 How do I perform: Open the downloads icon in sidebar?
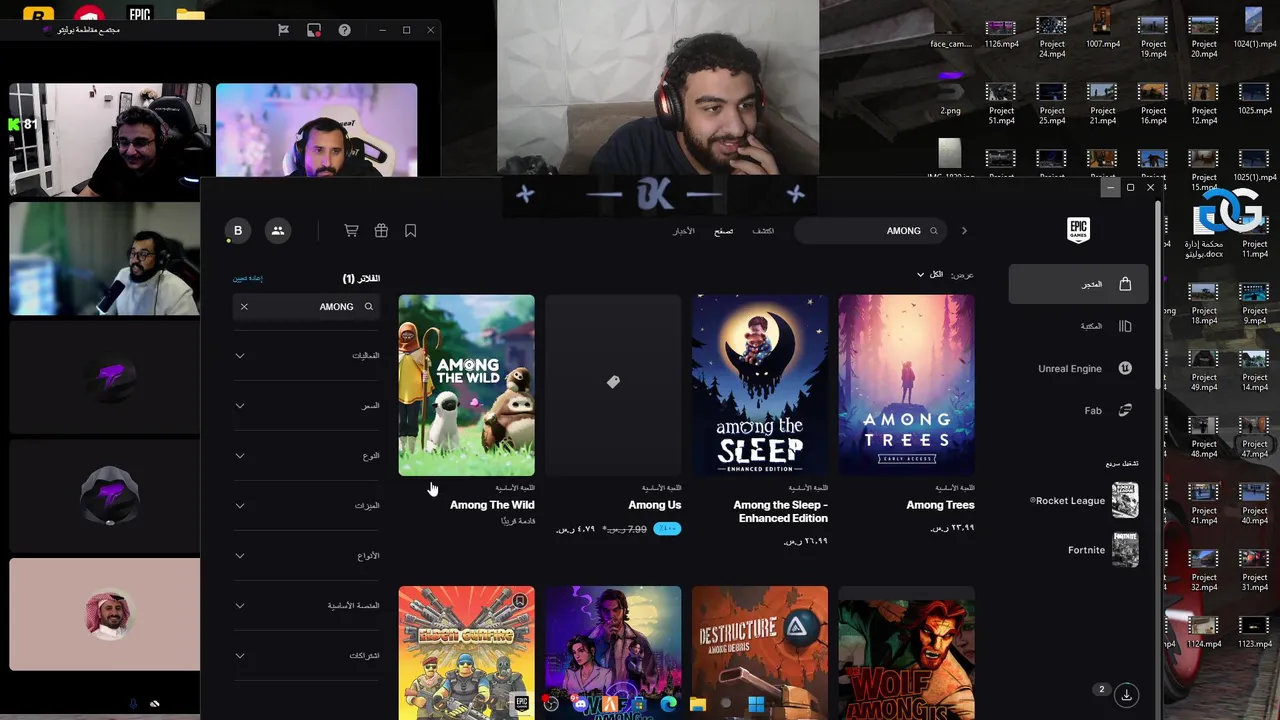coord(1127,694)
